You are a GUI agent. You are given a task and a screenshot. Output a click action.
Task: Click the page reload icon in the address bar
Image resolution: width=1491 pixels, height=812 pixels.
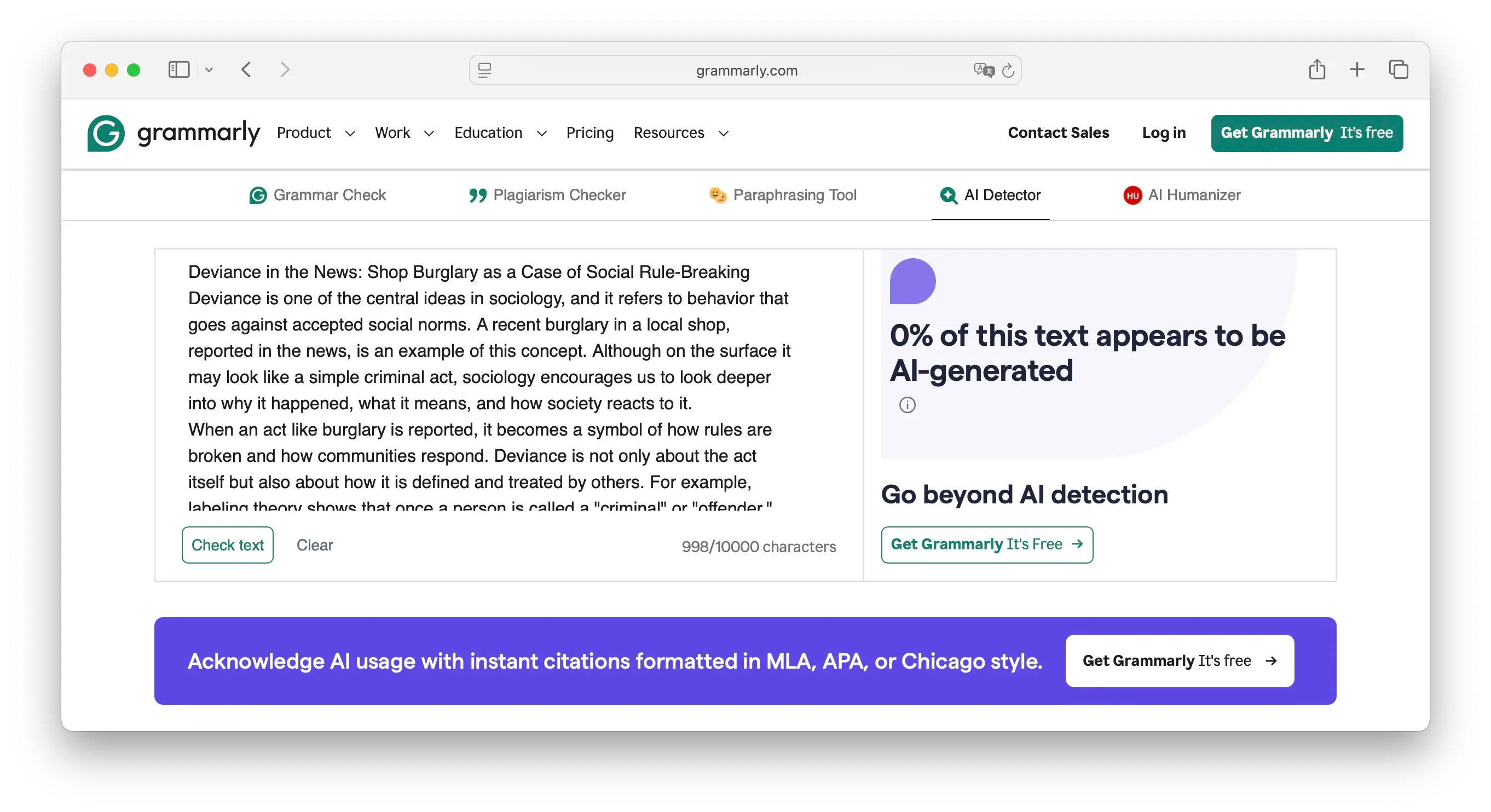(x=1008, y=70)
